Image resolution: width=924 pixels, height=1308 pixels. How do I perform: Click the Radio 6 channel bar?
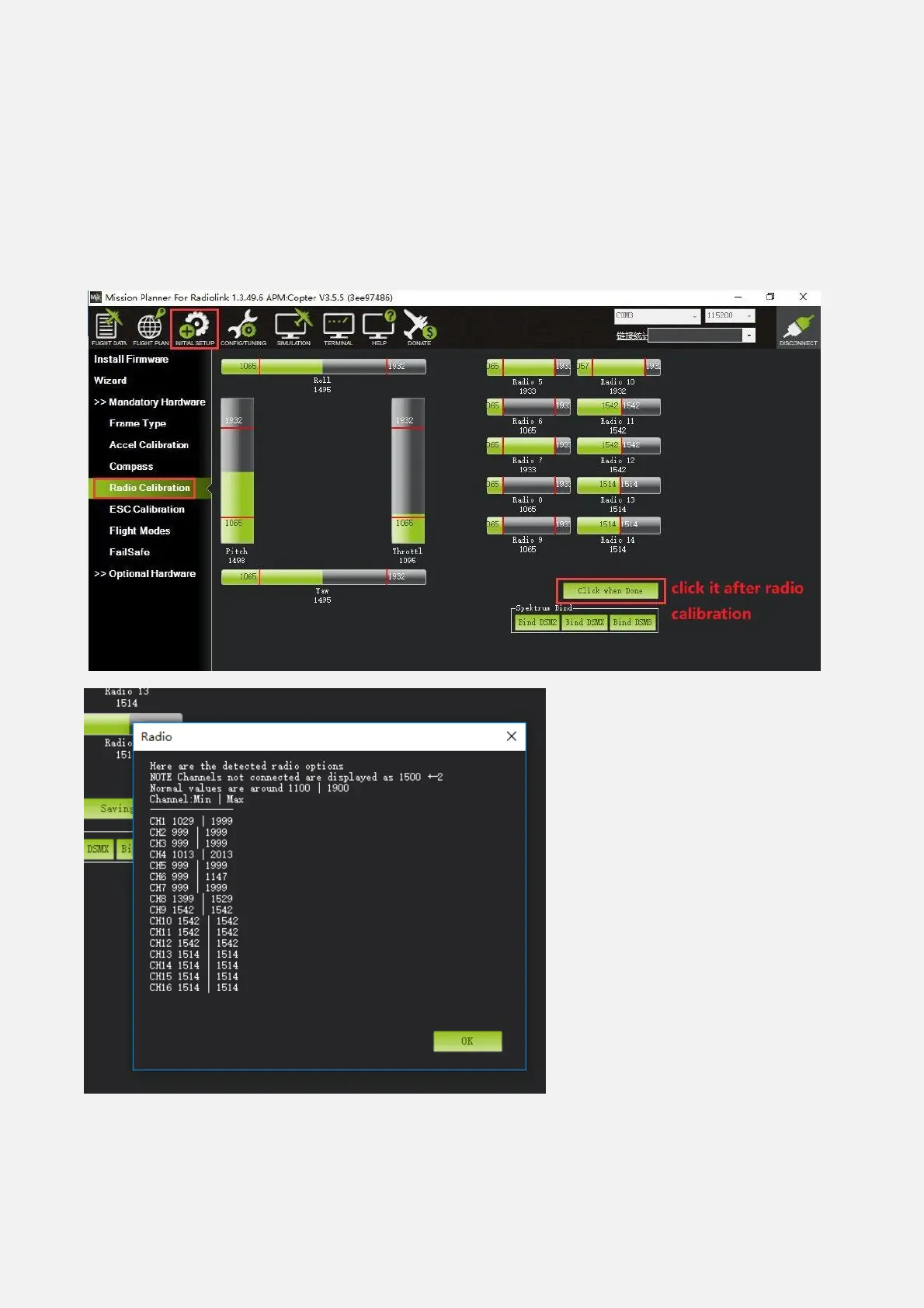(x=528, y=406)
